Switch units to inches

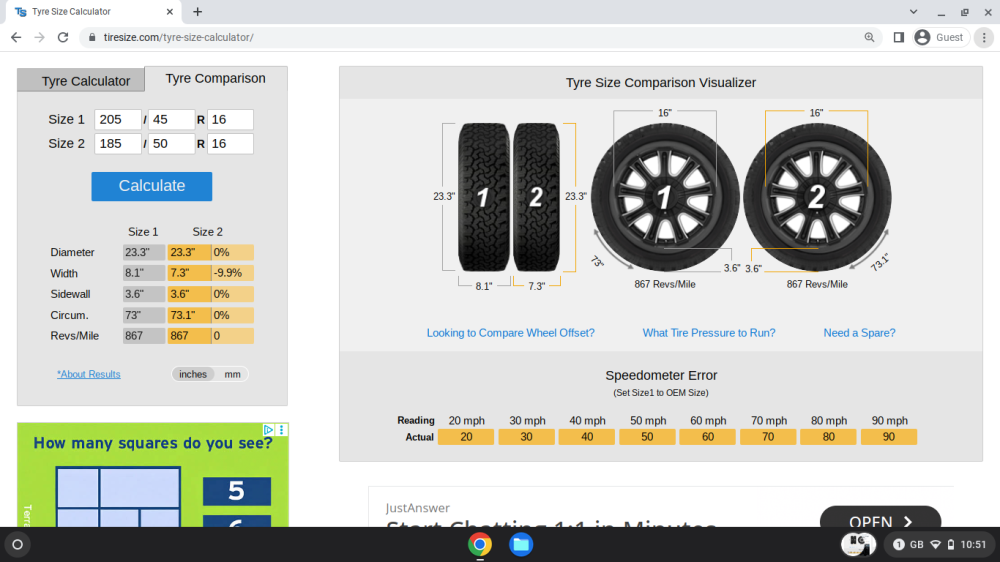pyautogui.click(x=193, y=374)
